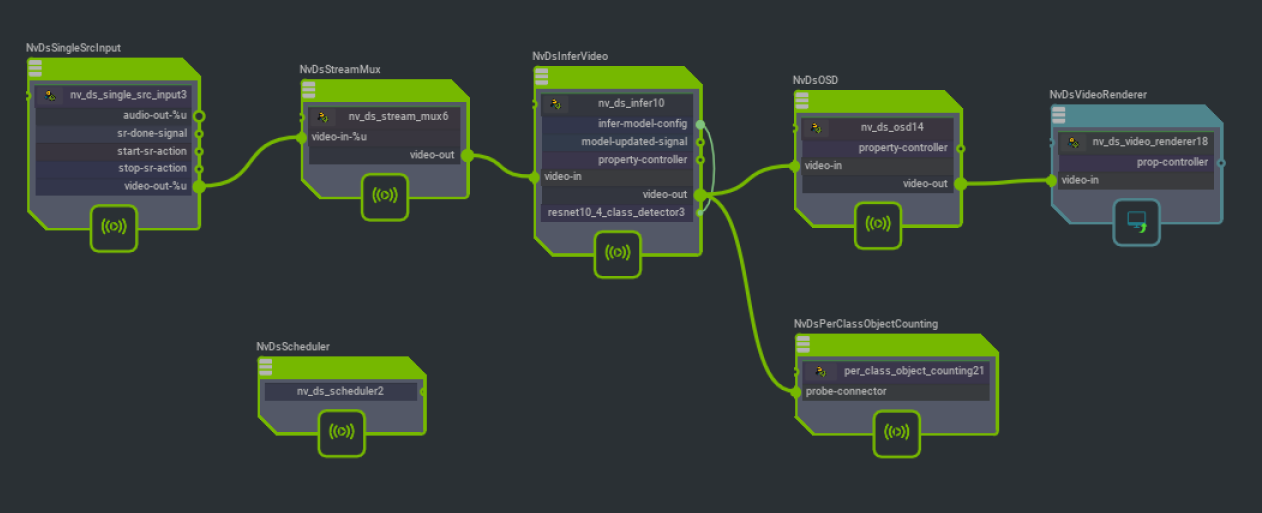Click the nv_ds_scheduler2 component label
The image size is (1262, 513).
click(x=340, y=391)
